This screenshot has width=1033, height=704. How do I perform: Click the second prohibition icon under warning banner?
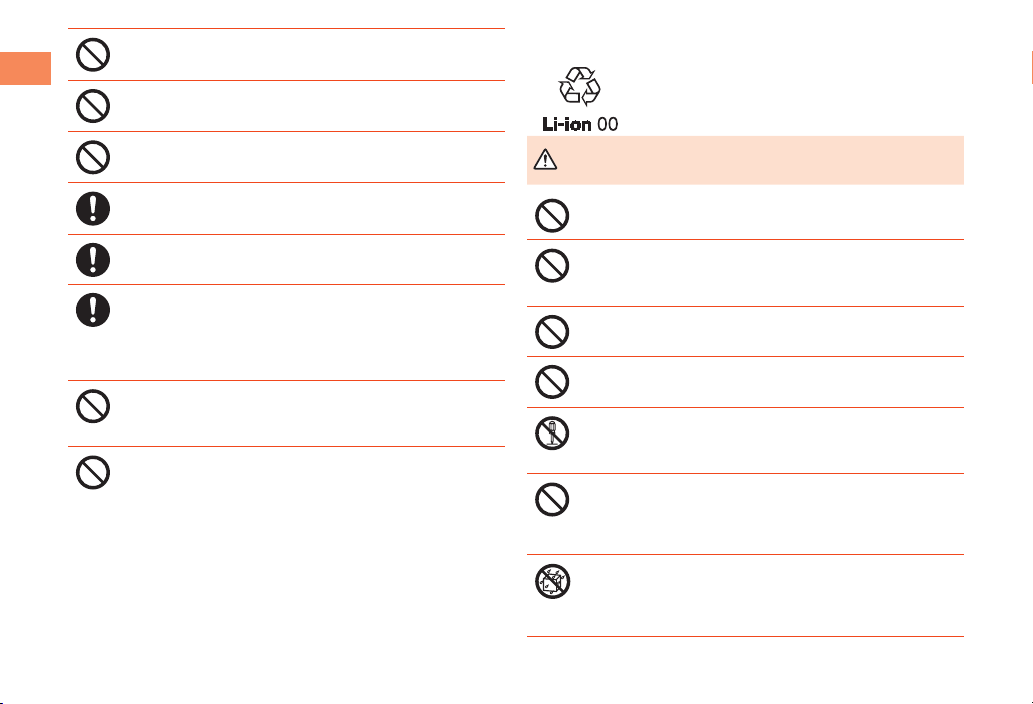pyautogui.click(x=551, y=264)
